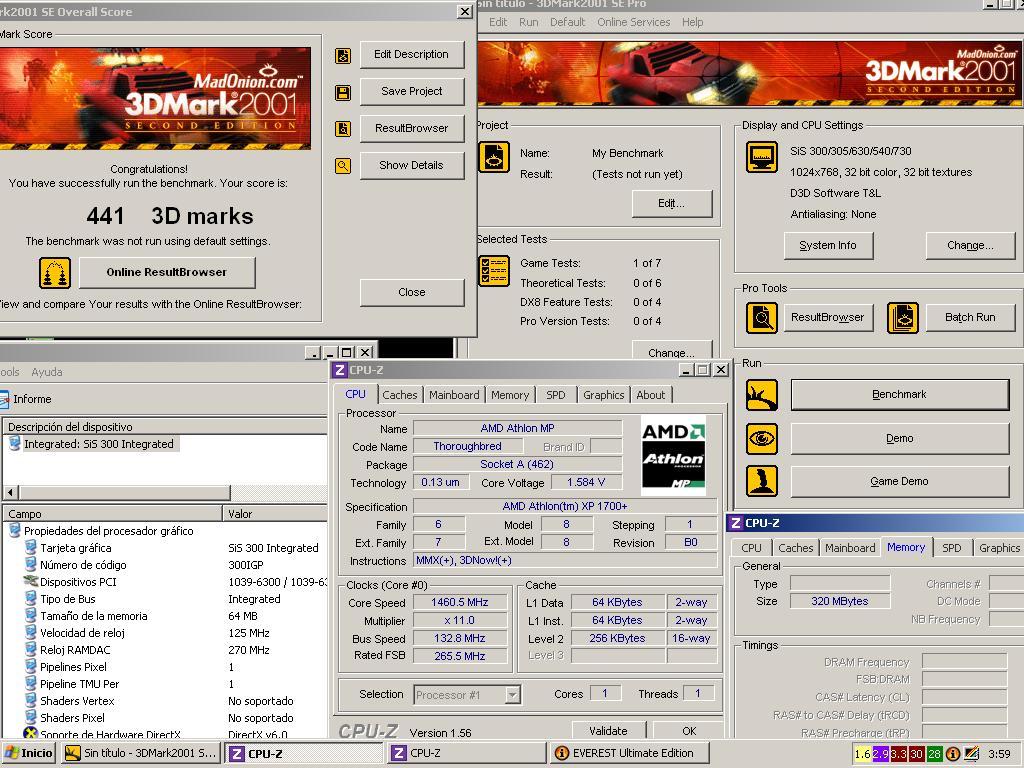Screen dimensions: 1024x768
Task: Click the Batch Run icon
Action: (903, 318)
